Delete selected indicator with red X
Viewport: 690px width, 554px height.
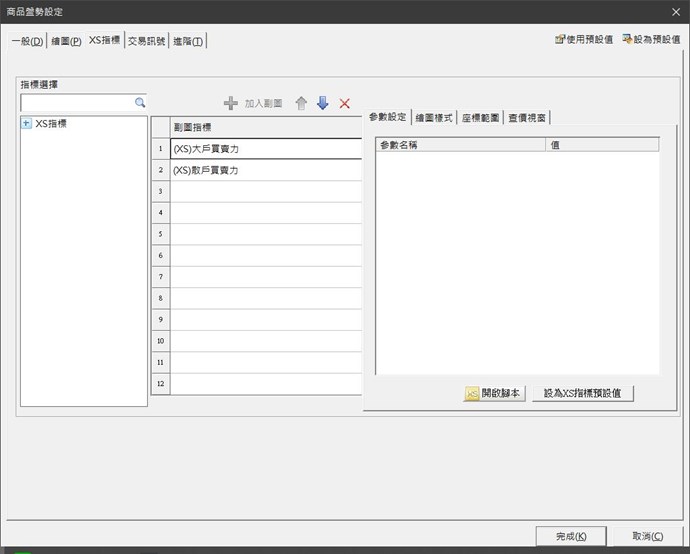(x=345, y=103)
